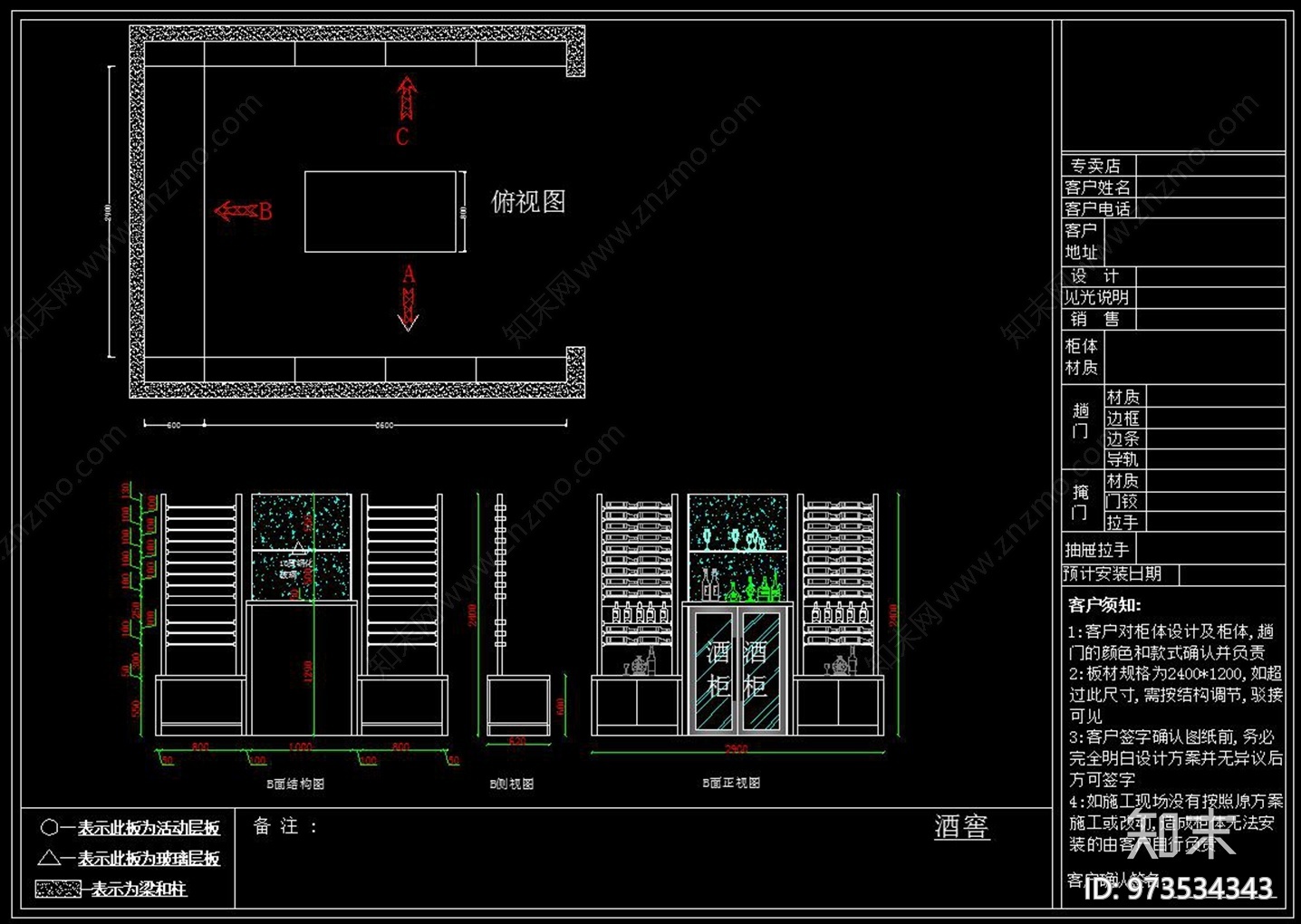Click the 表示此板为活动层板 legend text
This screenshot has height=924, width=1301.
(x=149, y=827)
